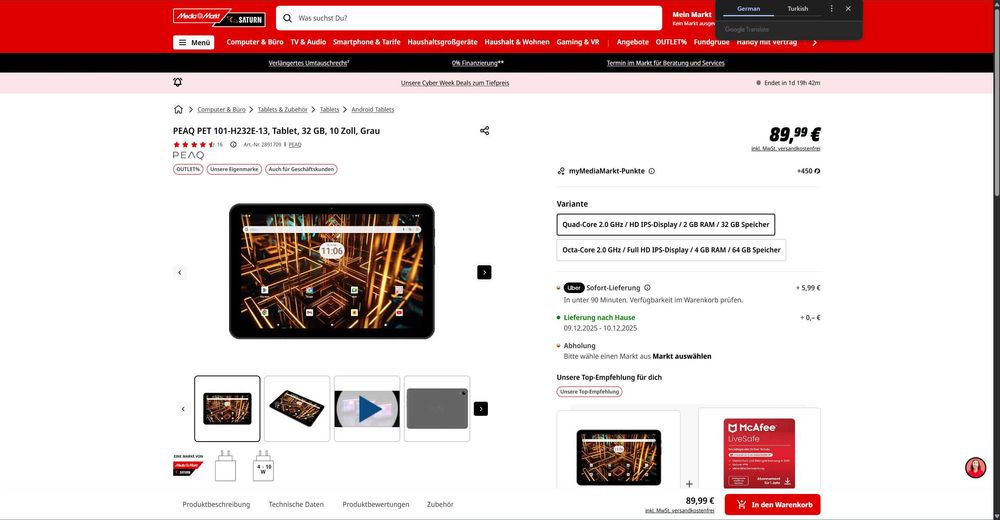Image resolution: width=1000 pixels, height=520 pixels.
Task: Open Angebote offers link
Action: (x=633, y=42)
